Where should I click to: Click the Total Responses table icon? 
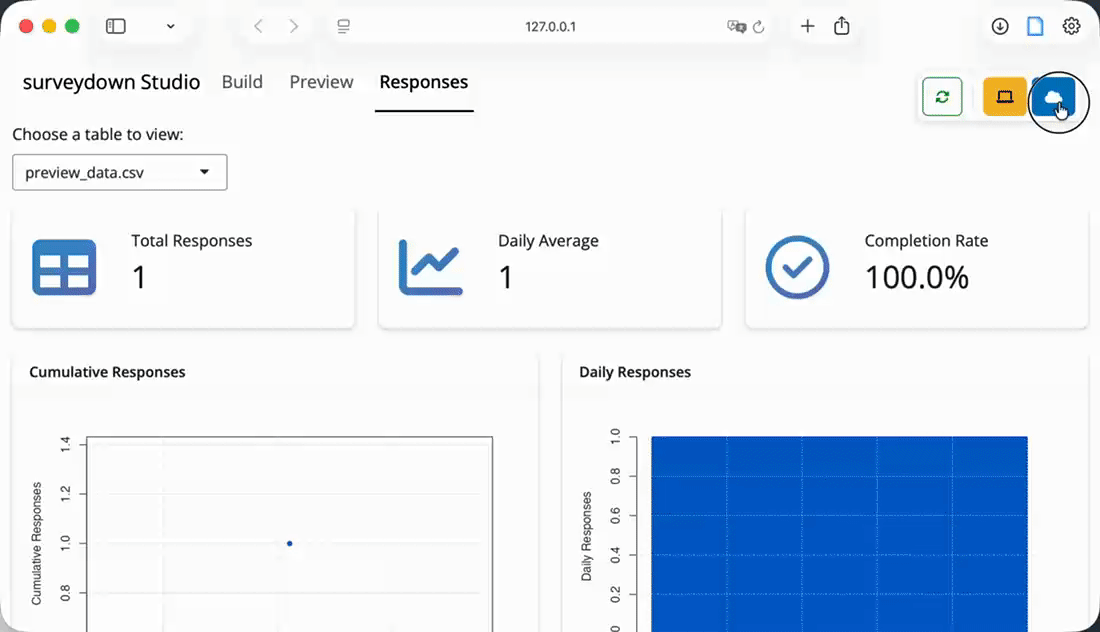(x=64, y=267)
